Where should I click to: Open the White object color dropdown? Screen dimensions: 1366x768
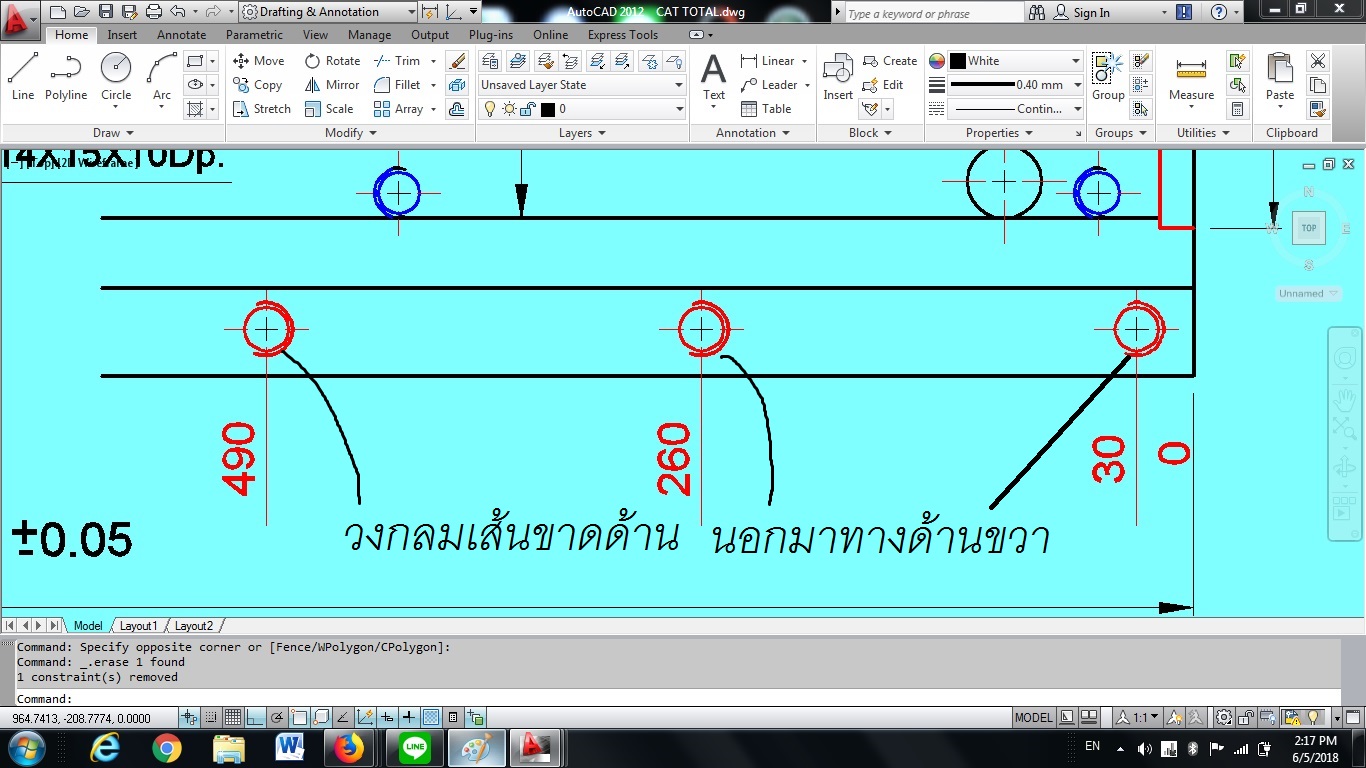(x=1015, y=61)
